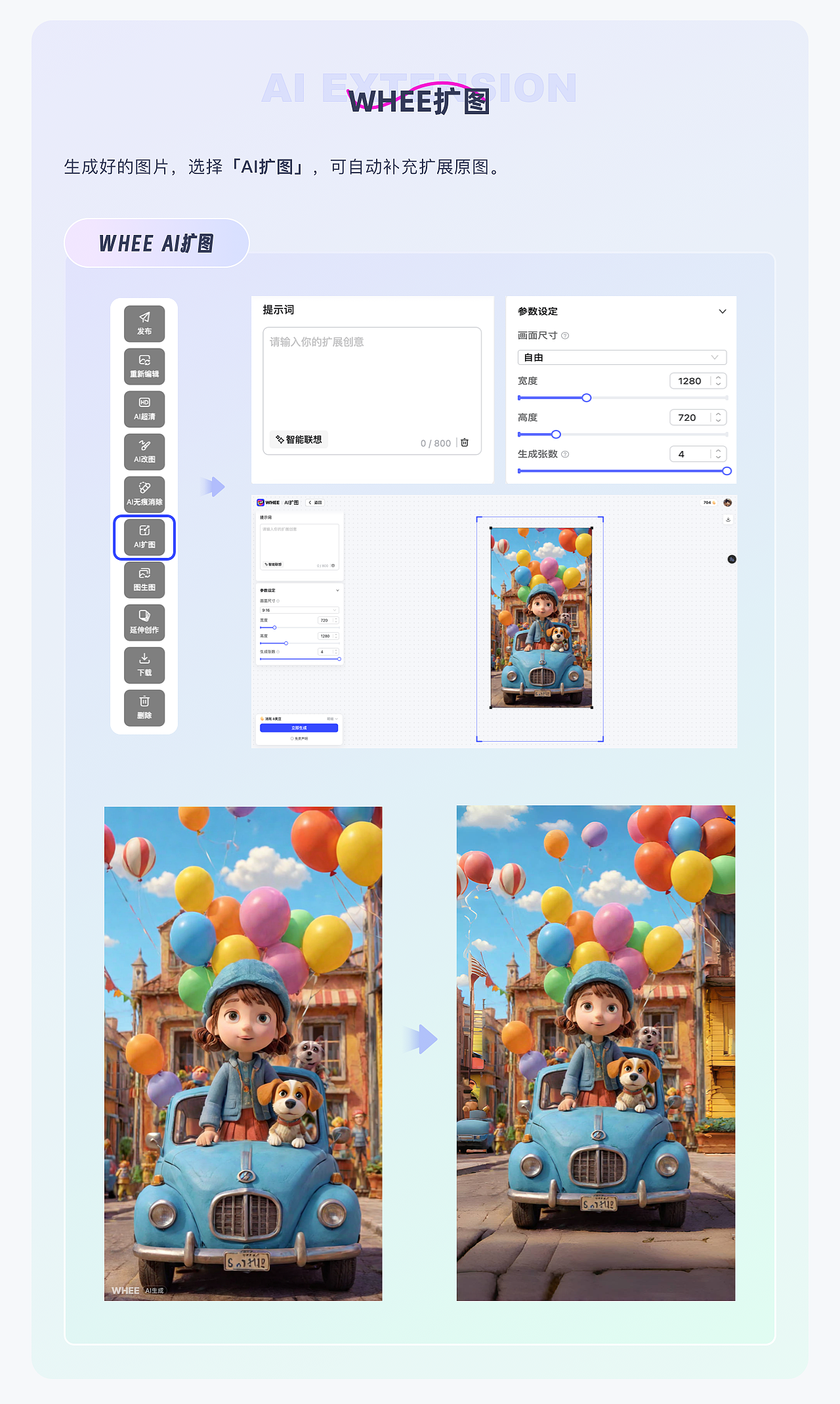Click the 高度 720 stepper arrows

pyautogui.click(x=719, y=417)
